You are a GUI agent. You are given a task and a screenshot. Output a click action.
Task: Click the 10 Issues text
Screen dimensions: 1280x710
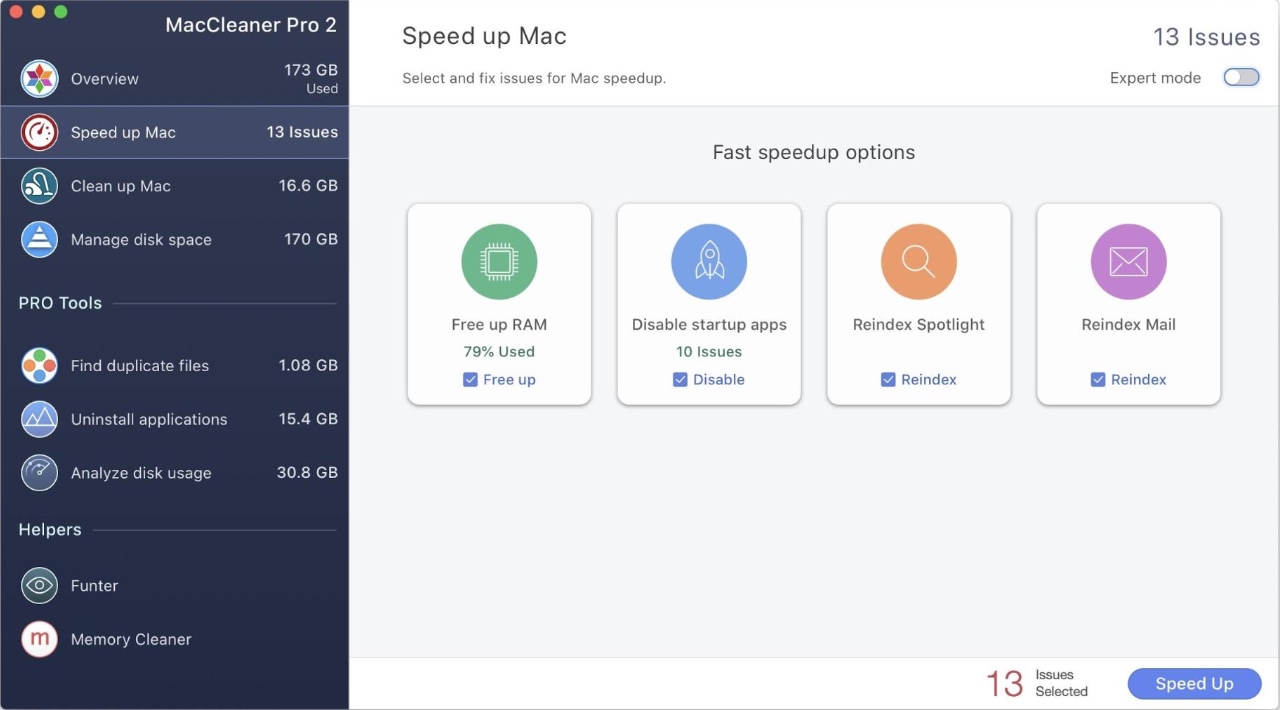(x=709, y=352)
